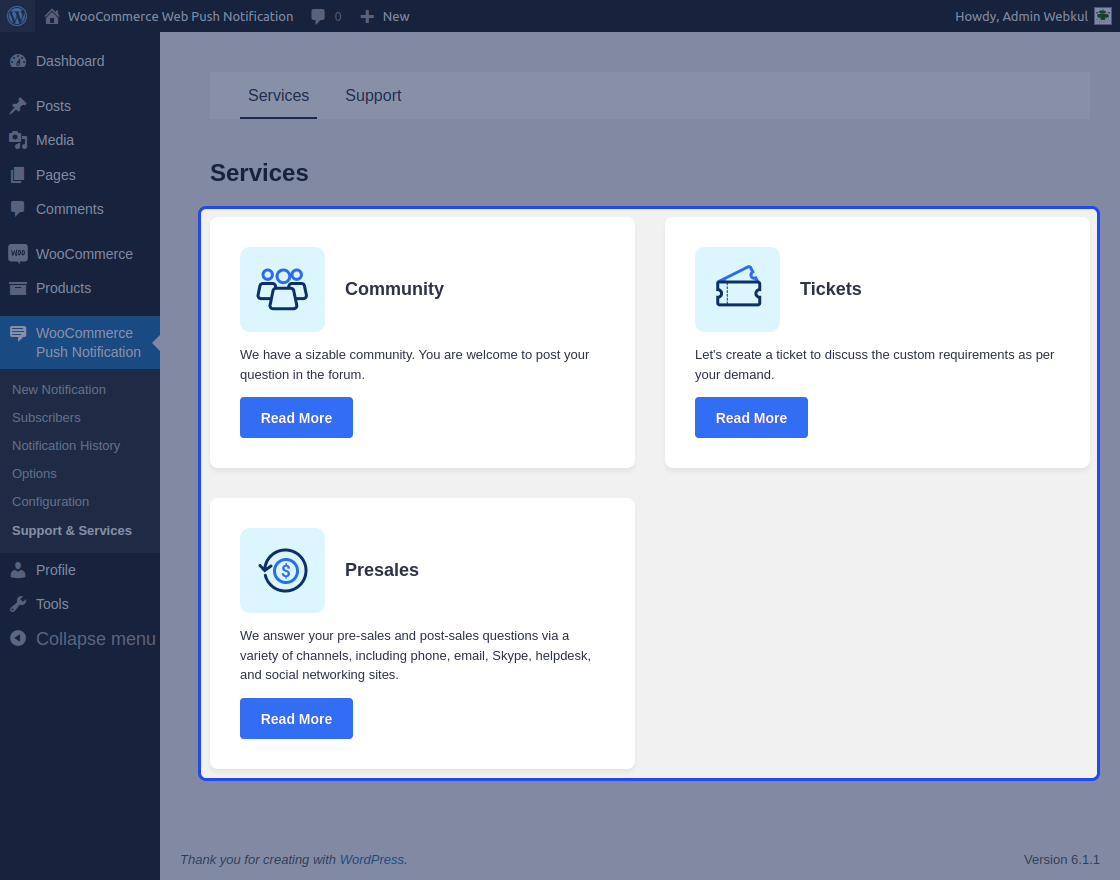Click the Pages icon in sidebar
The width and height of the screenshot is (1120, 880).
coord(18,175)
